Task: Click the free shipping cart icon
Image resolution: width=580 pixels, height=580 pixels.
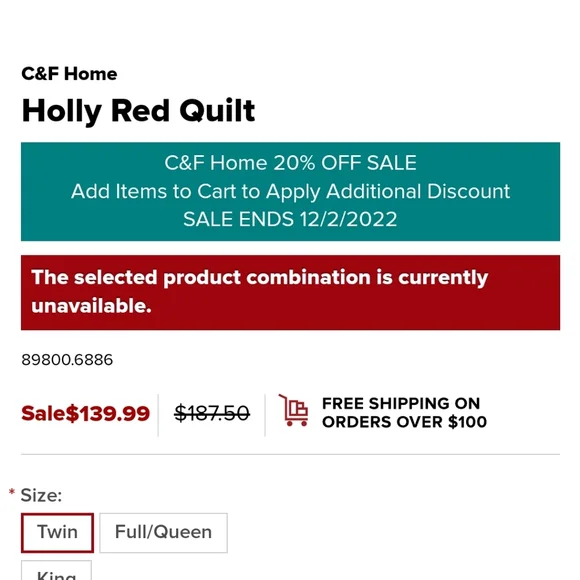Action: pos(293,410)
